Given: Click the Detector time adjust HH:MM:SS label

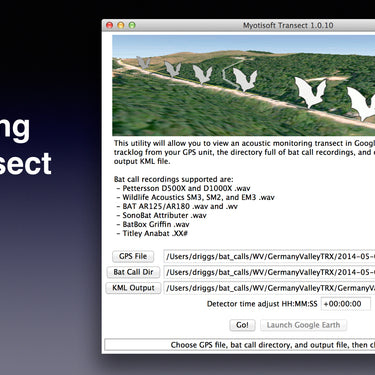Looking at the screenshot, I should 262,304.
